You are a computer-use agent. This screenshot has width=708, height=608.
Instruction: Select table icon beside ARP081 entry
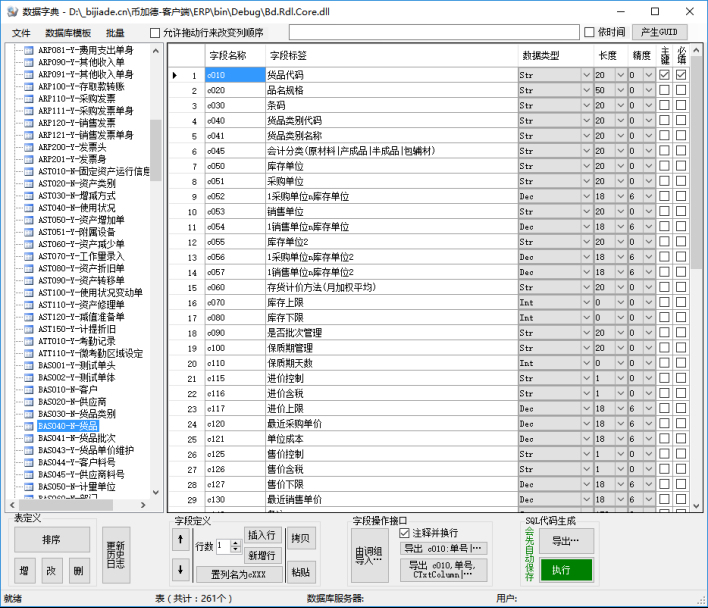pyautogui.click(x=28, y=50)
